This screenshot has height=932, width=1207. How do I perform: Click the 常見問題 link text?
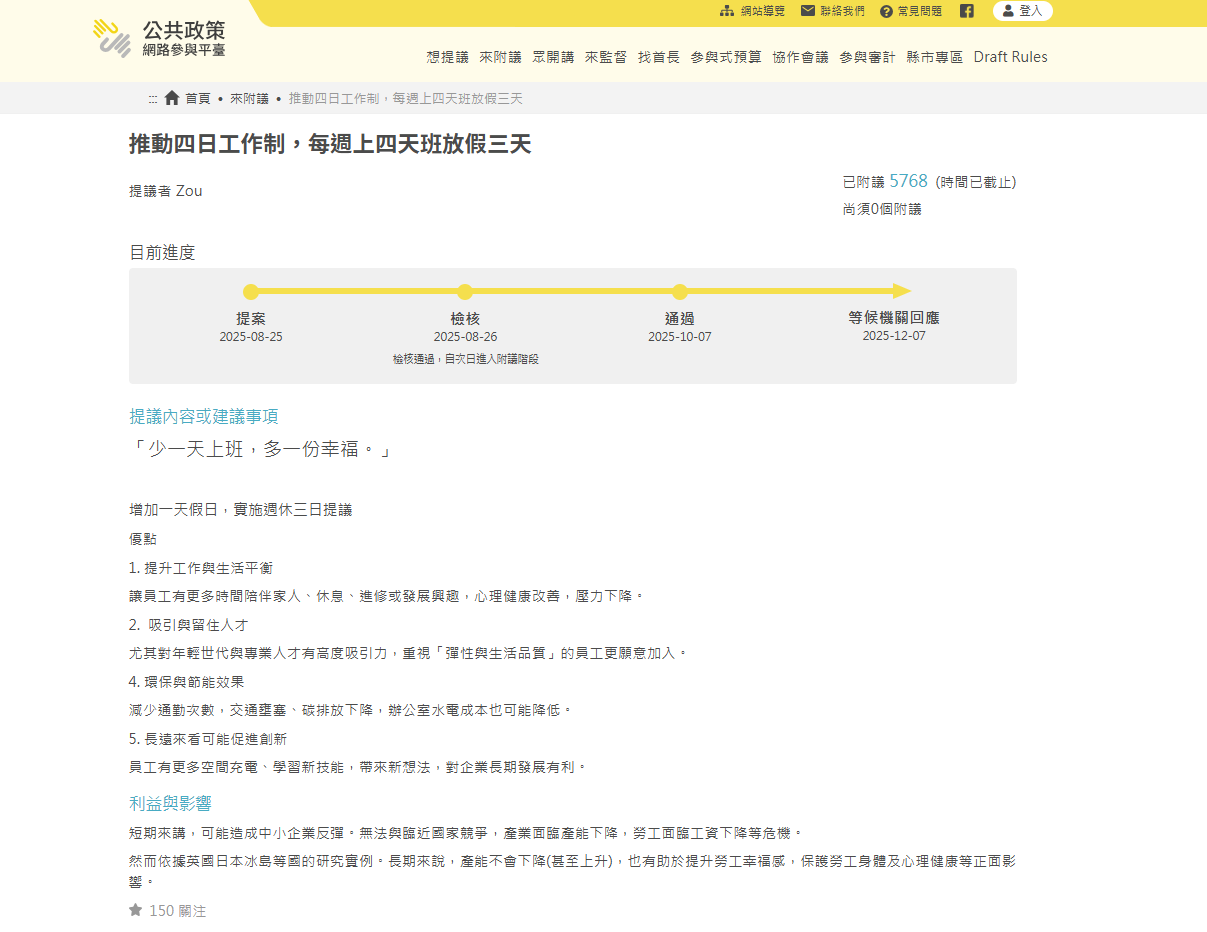pyautogui.click(x=920, y=11)
